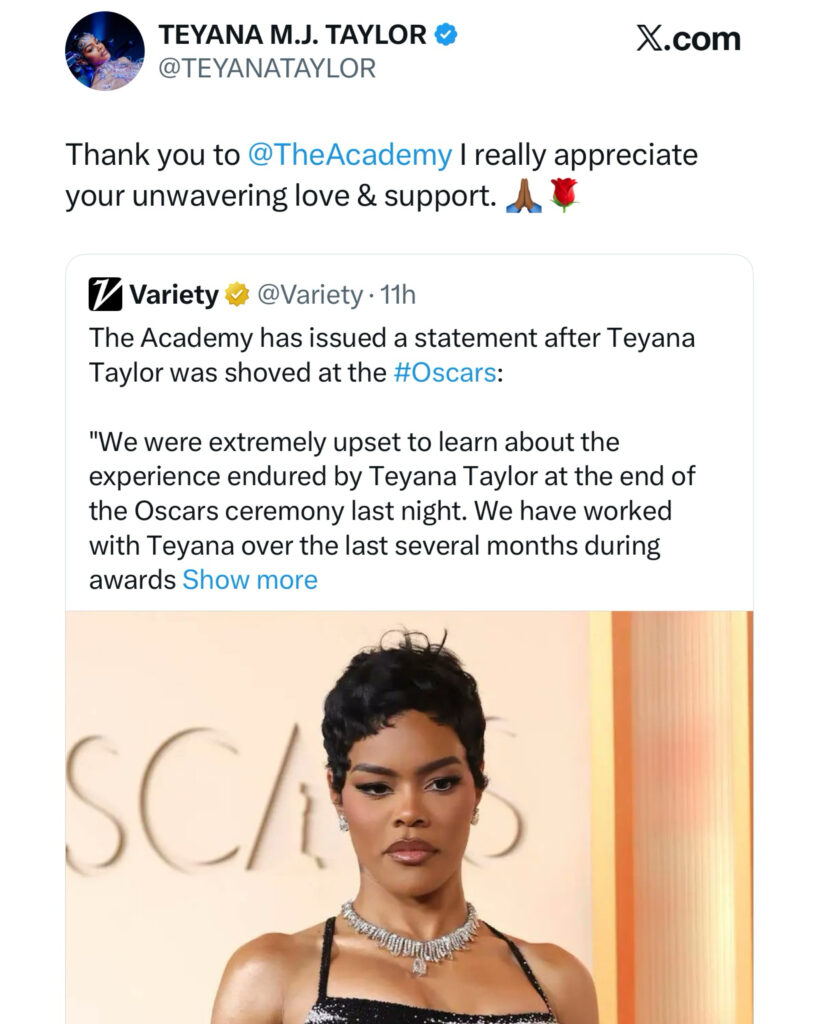819x1024 pixels.
Task: Click Variety's gold verified badge
Action: coord(237,295)
